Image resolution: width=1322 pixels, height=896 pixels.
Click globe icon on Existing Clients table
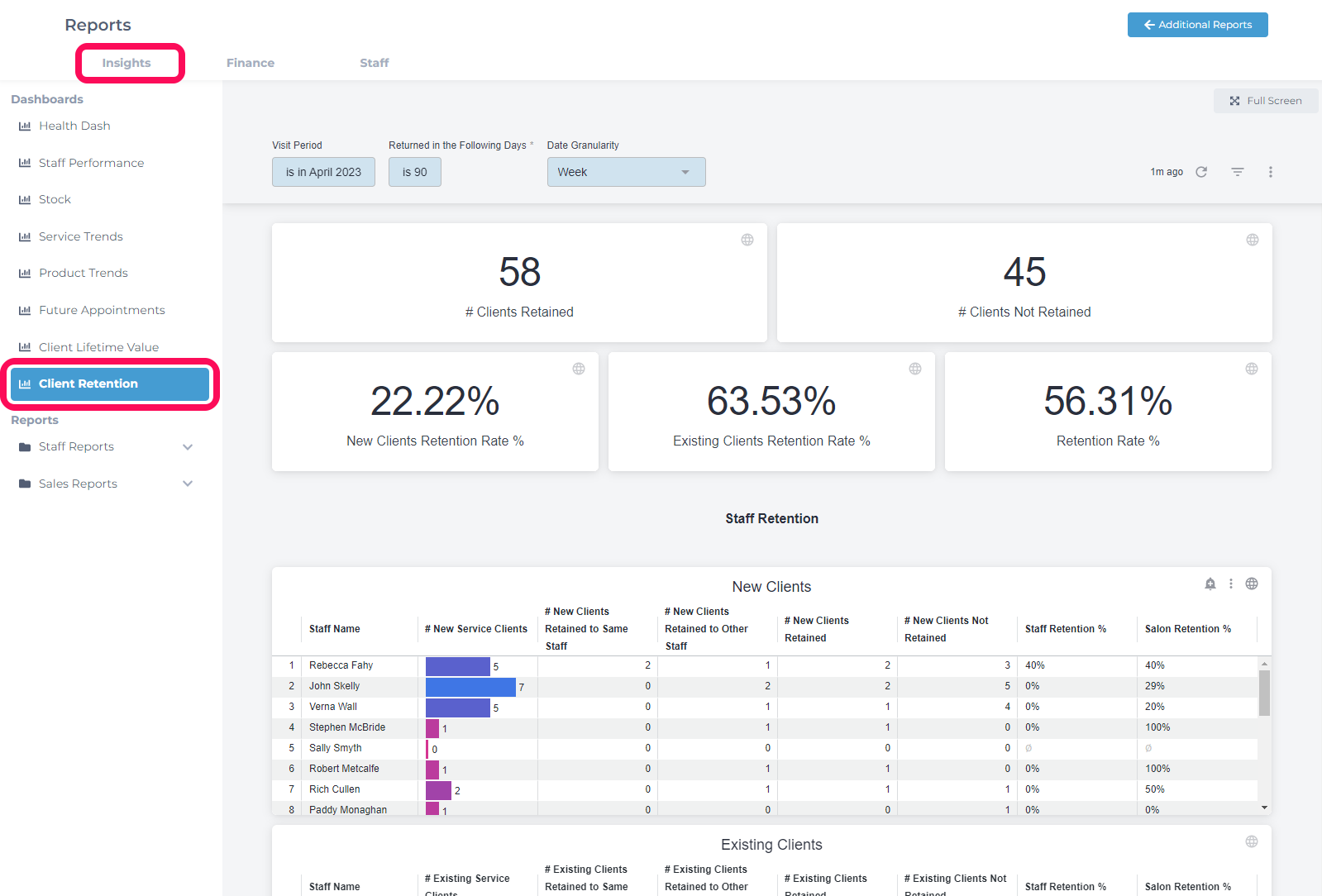(1251, 841)
